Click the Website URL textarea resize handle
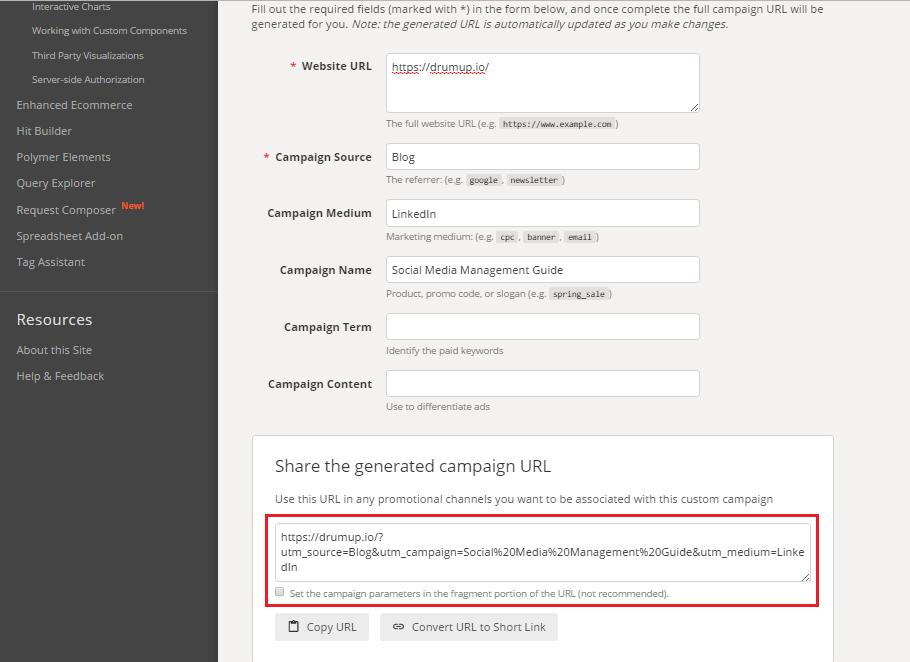 (x=695, y=107)
